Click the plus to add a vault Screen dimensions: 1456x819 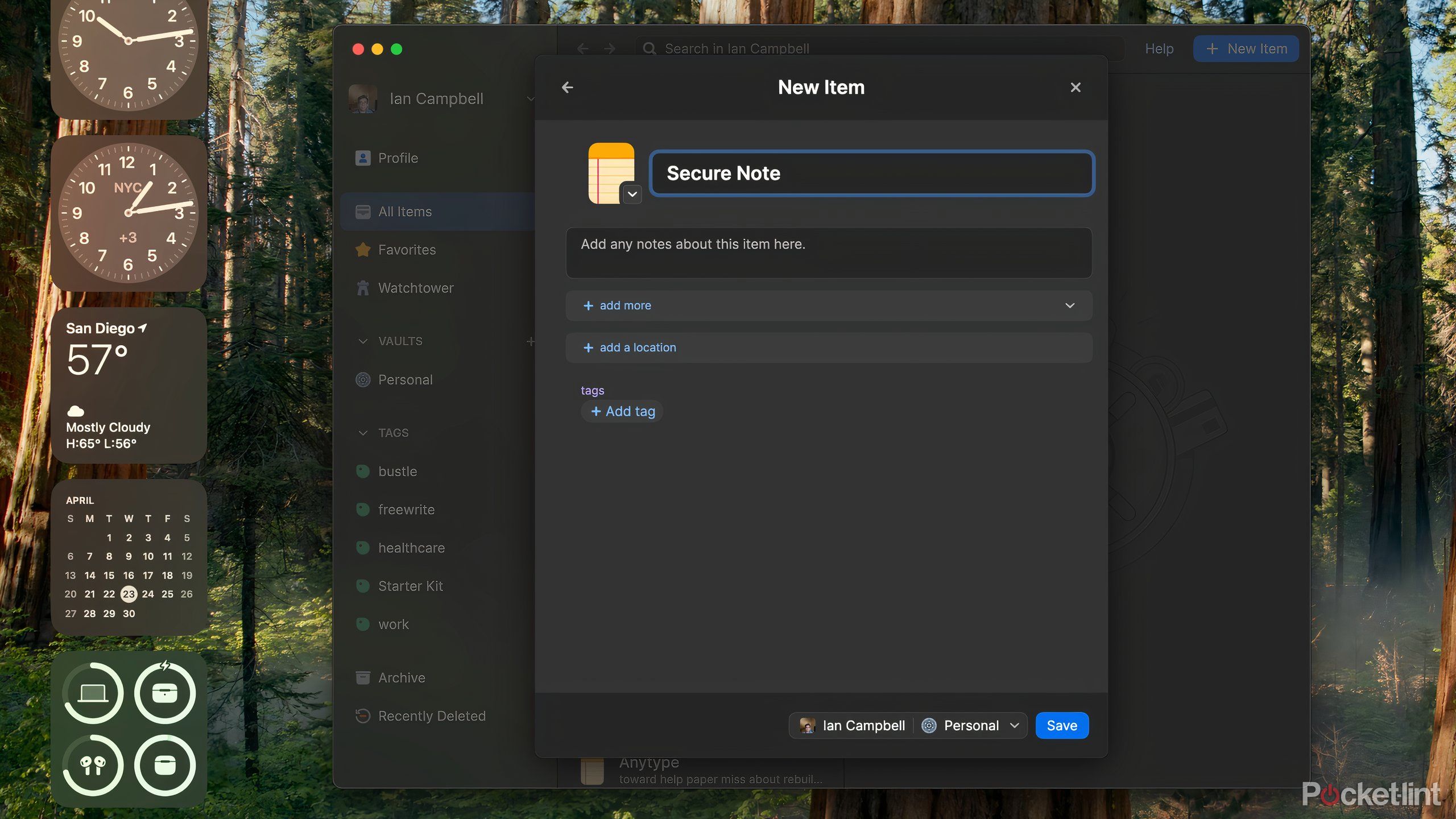click(530, 341)
